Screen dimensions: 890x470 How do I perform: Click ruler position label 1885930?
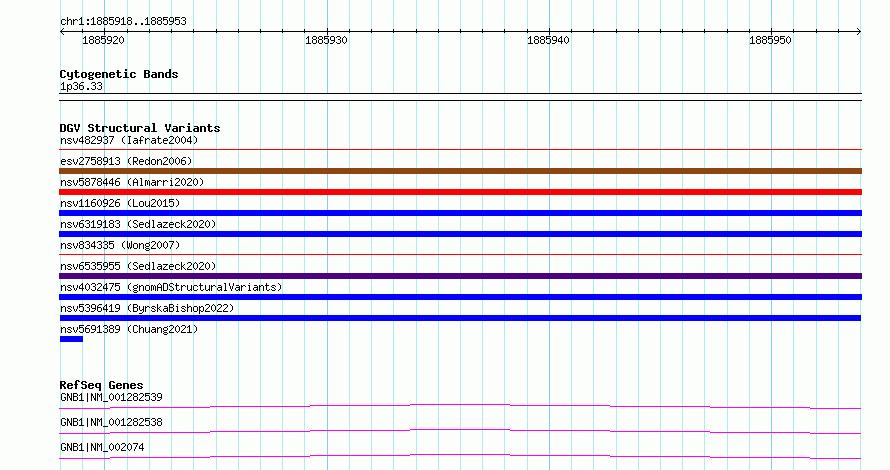pos(326,40)
